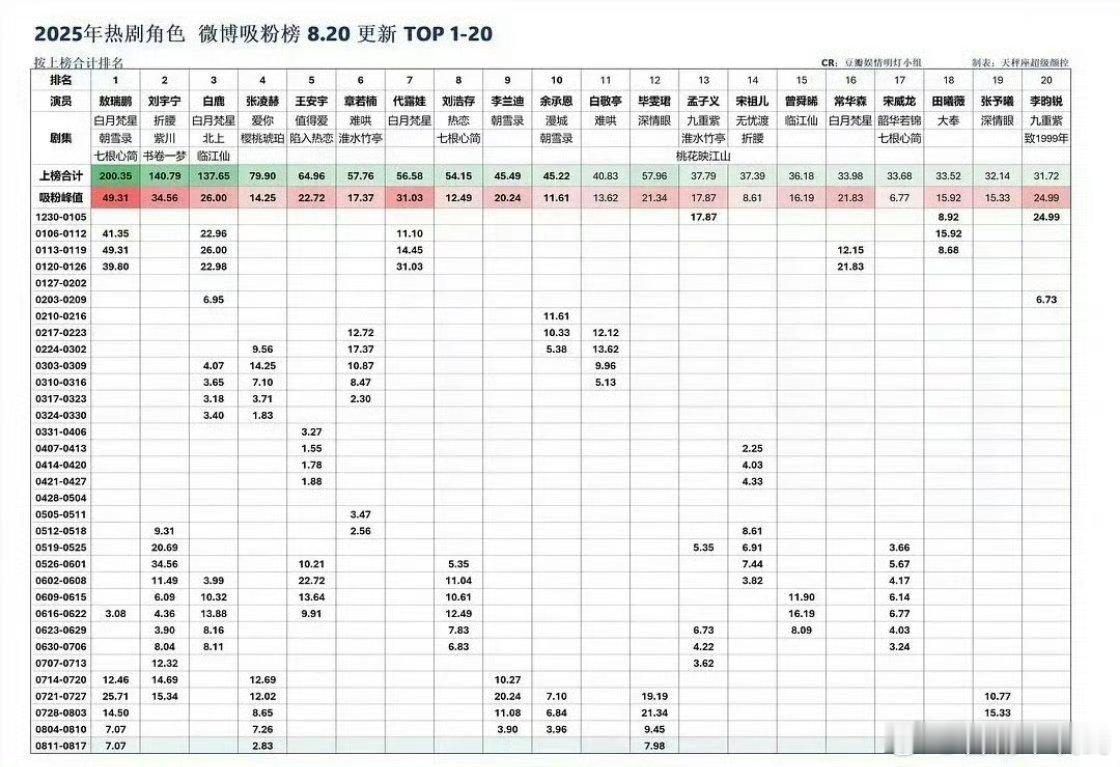This screenshot has height=767, width=1120.
Task: Click total value '140.79'
Action: [164, 176]
